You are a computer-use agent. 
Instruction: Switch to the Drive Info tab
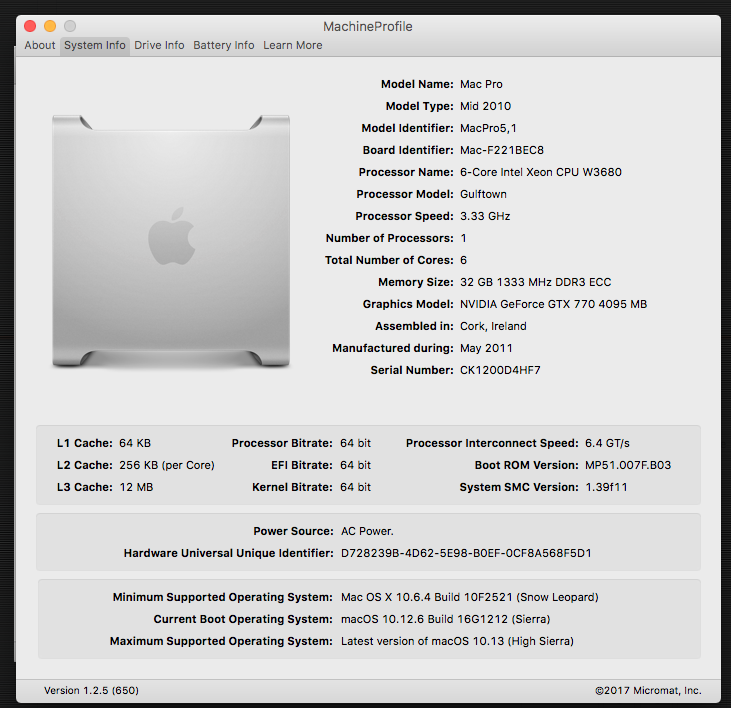coord(159,45)
